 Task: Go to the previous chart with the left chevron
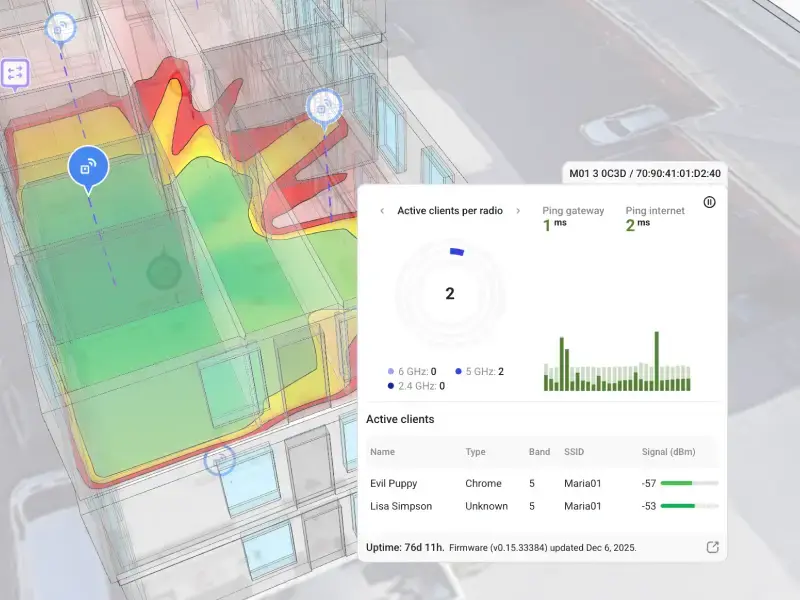click(x=381, y=211)
